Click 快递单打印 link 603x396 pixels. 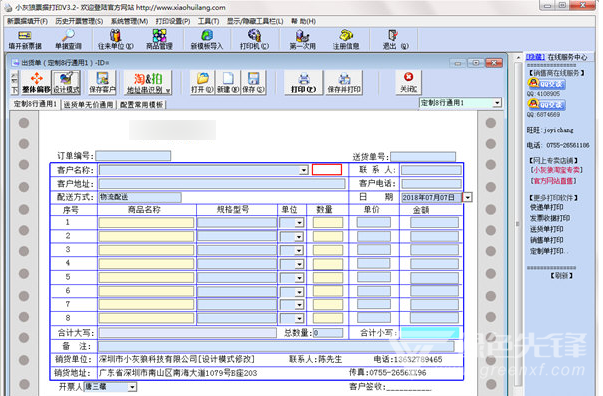[546, 207]
